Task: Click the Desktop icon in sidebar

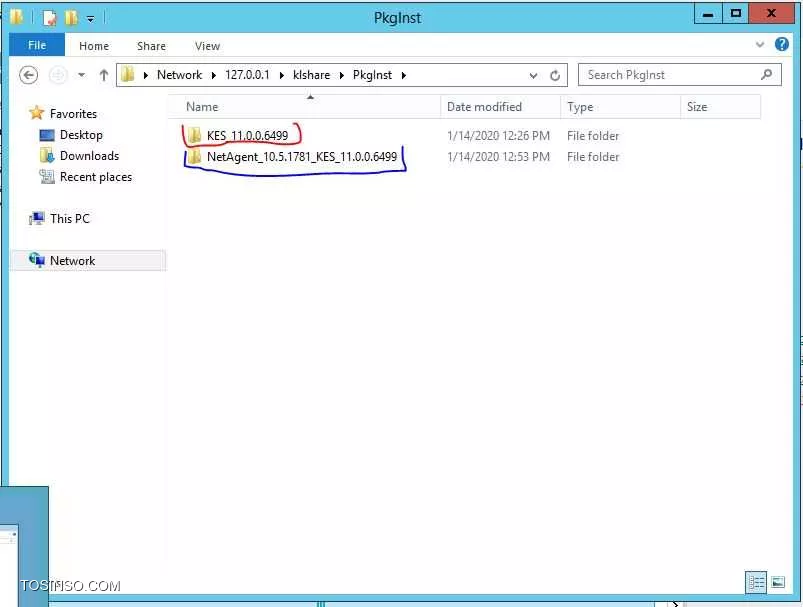Action: (x=47, y=135)
